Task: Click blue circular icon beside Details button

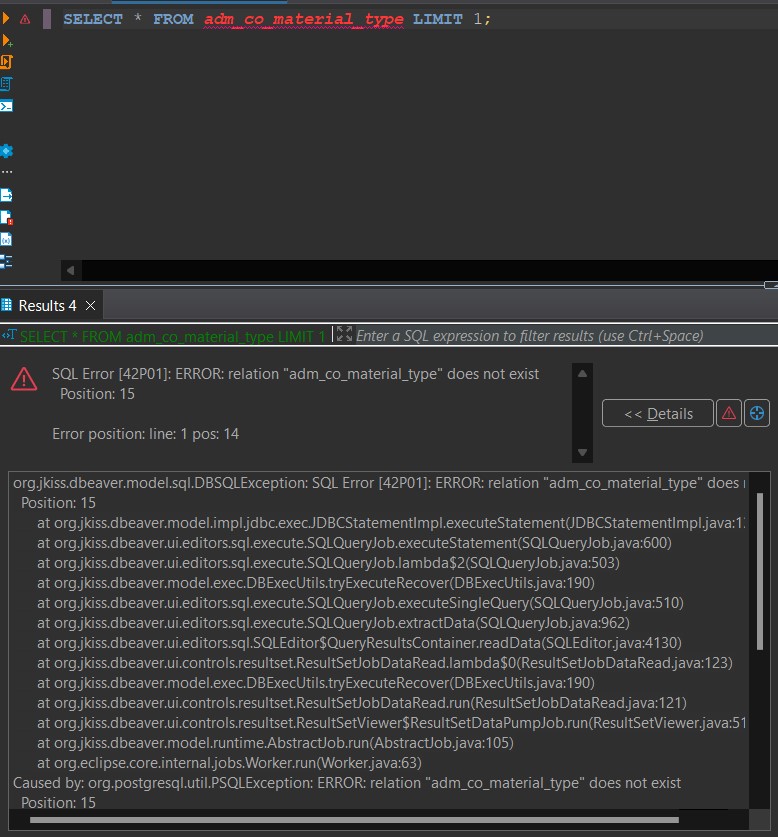Action: coord(757,413)
